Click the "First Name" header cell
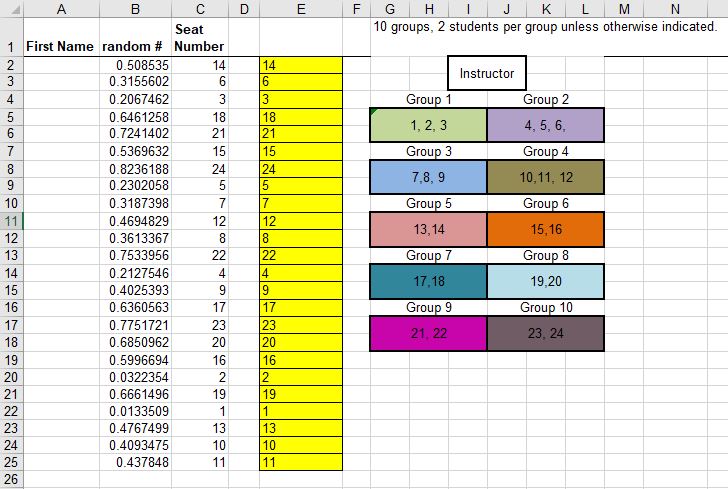 point(60,46)
